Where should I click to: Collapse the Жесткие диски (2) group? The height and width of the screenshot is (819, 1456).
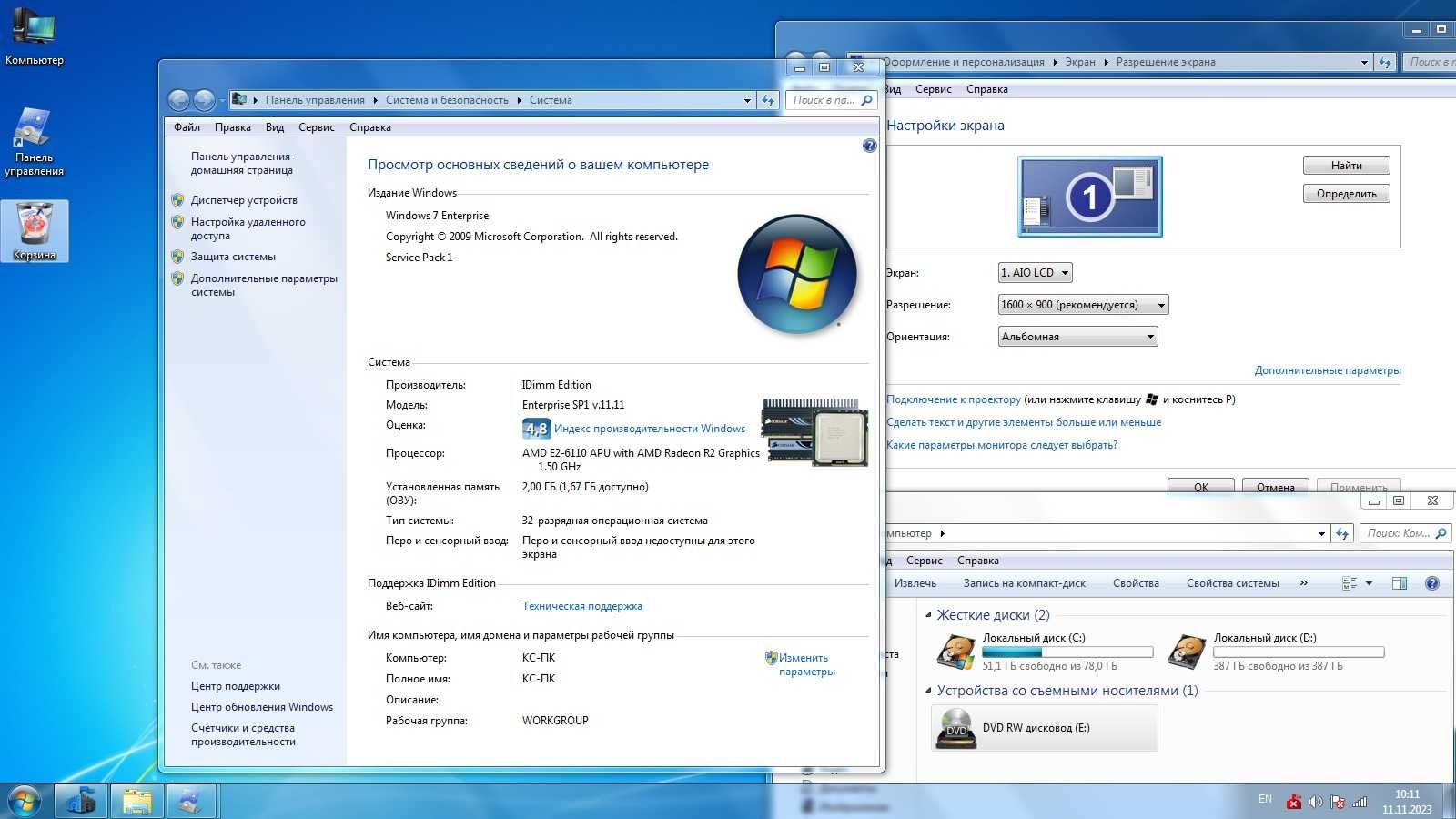pyautogui.click(x=928, y=615)
